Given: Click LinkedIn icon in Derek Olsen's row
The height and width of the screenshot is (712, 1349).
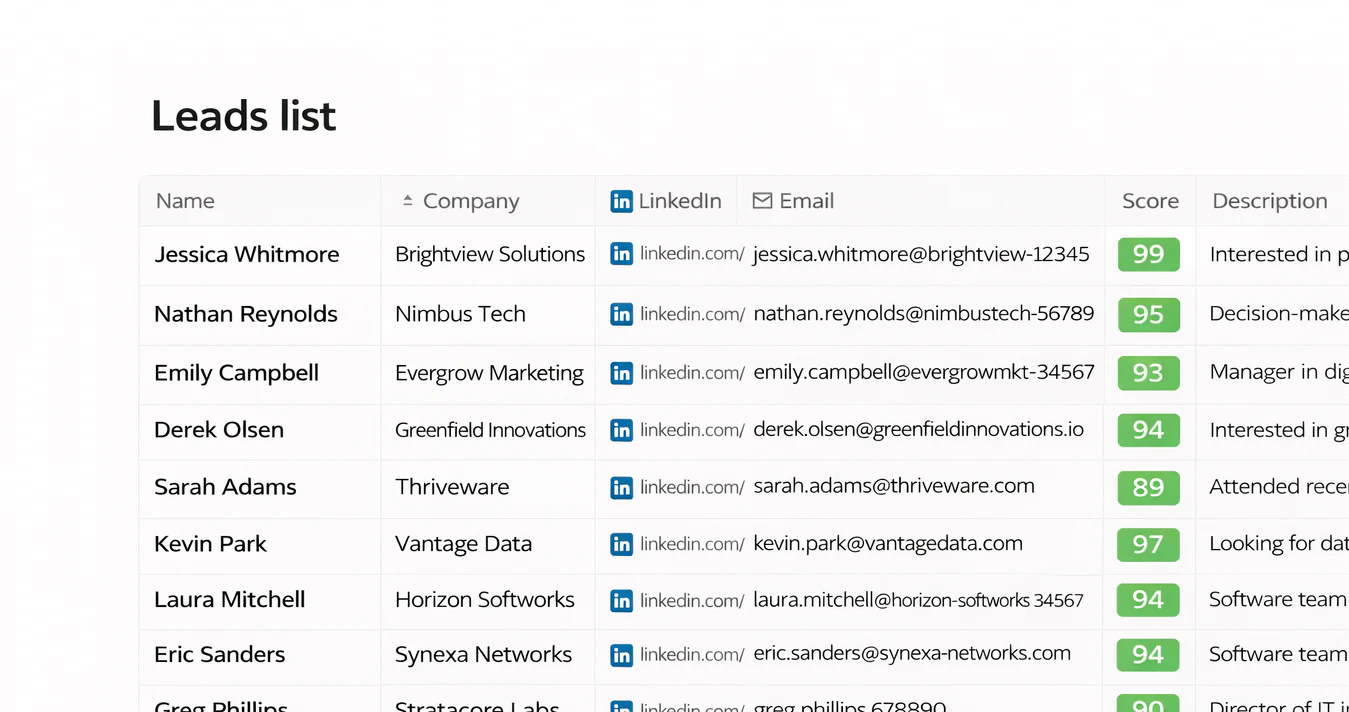Looking at the screenshot, I should 621,430.
